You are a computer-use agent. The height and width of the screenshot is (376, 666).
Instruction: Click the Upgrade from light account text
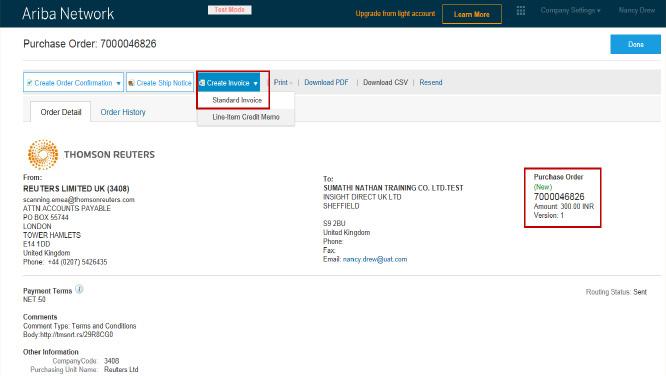[x=395, y=14]
